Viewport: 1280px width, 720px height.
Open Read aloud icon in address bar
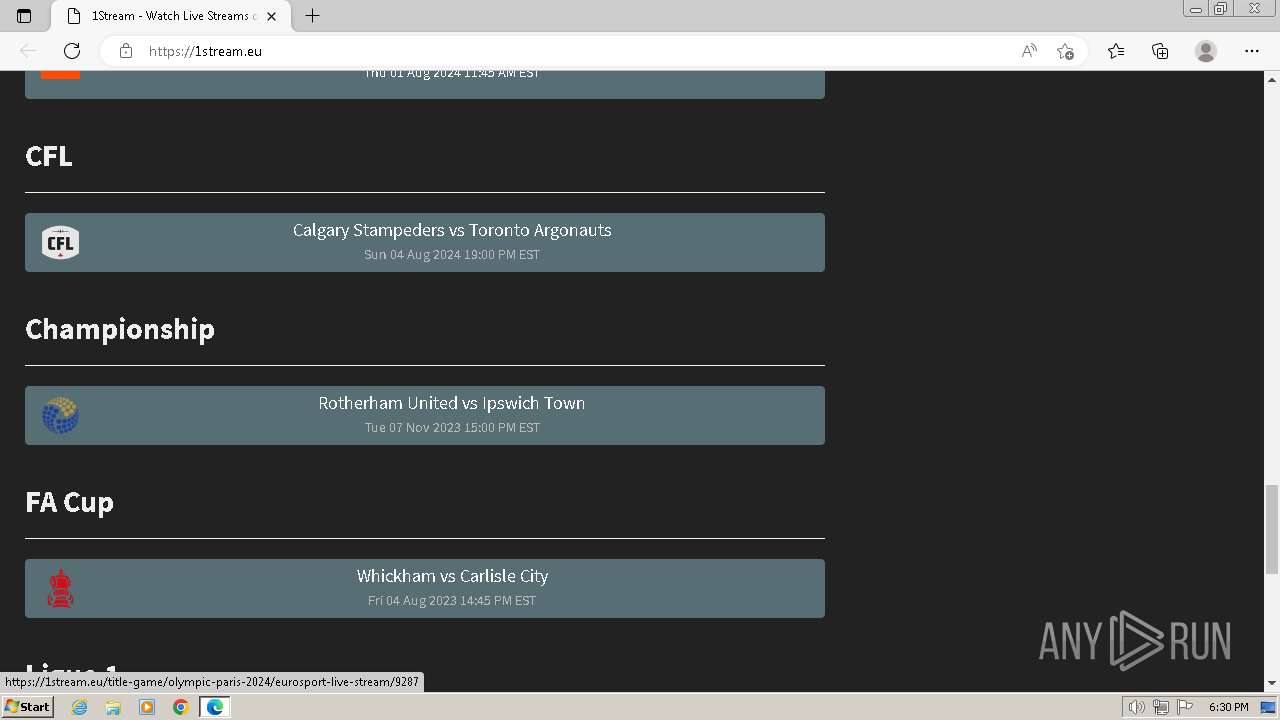[x=1029, y=51]
